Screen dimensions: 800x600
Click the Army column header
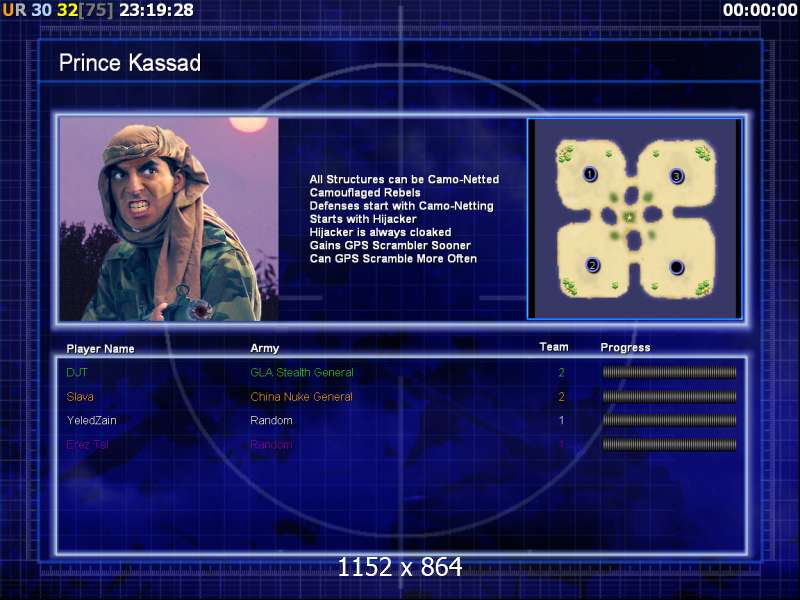[264, 348]
